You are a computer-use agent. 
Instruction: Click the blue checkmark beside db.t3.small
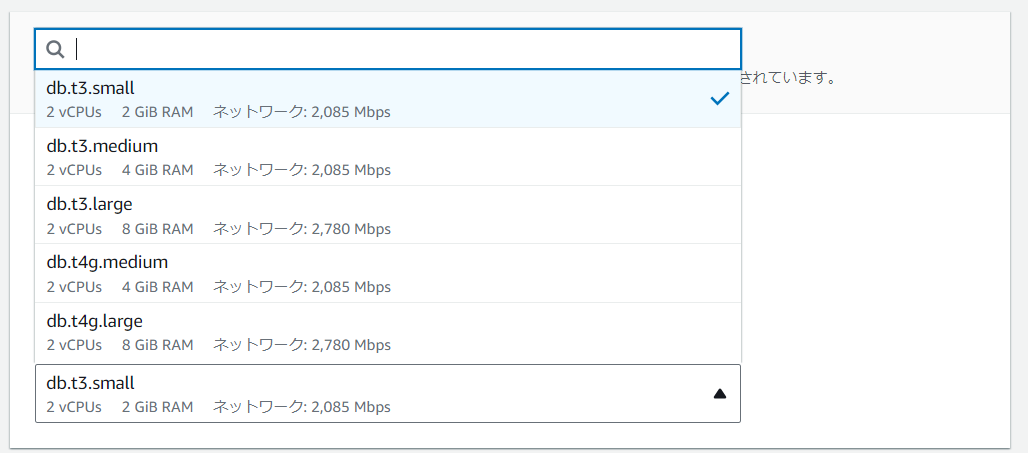pyautogui.click(x=720, y=98)
